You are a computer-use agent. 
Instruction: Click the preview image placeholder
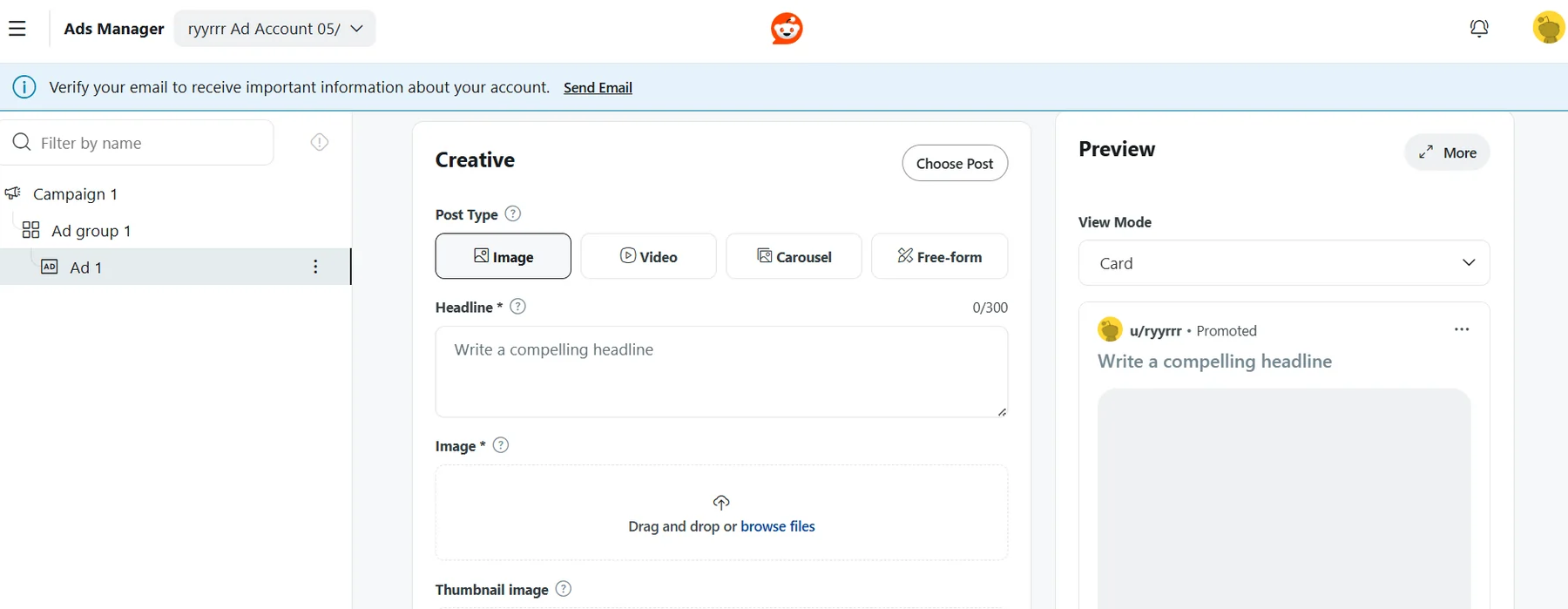[x=1284, y=498]
